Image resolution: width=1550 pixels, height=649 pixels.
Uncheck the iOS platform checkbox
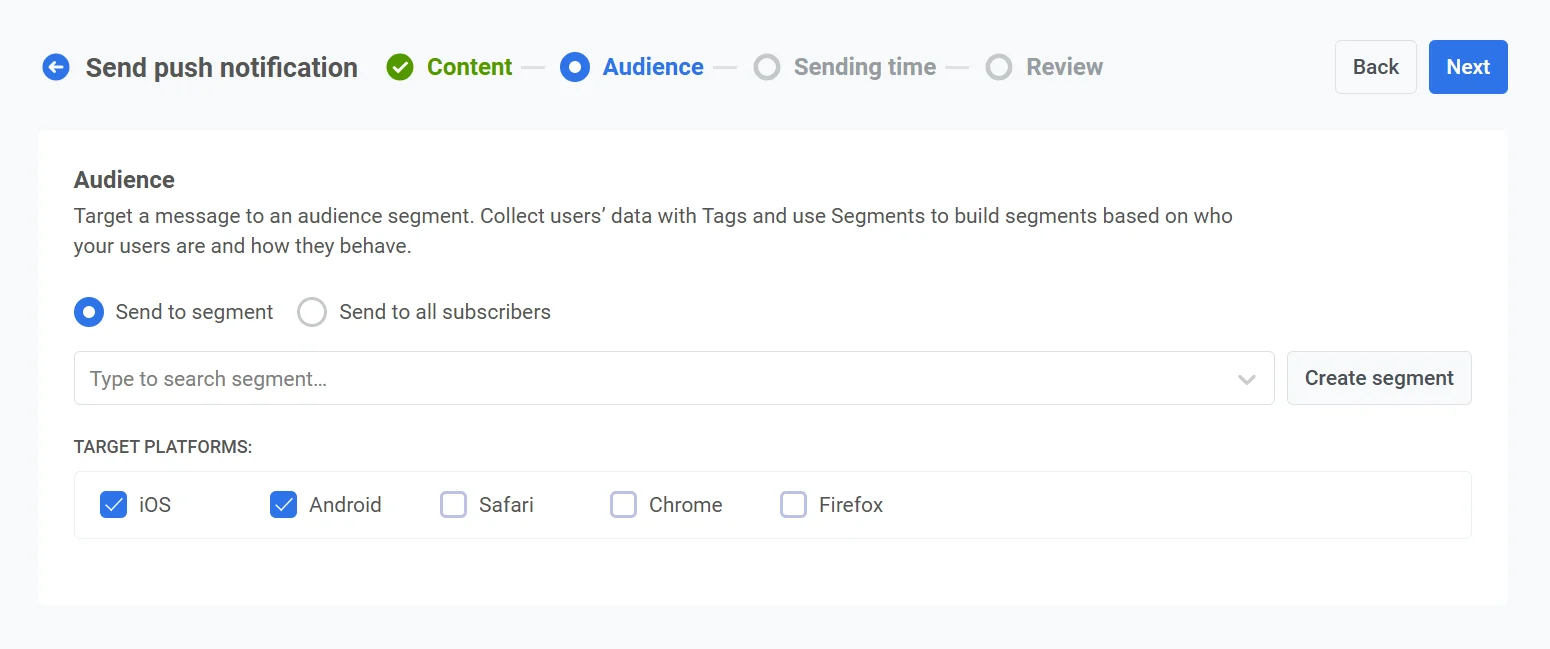(114, 505)
